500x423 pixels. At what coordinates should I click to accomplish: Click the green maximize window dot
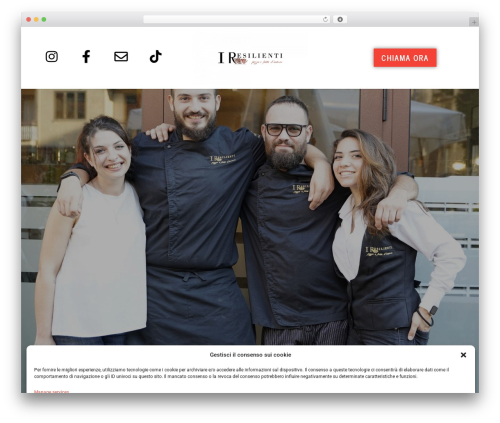(x=44, y=19)
